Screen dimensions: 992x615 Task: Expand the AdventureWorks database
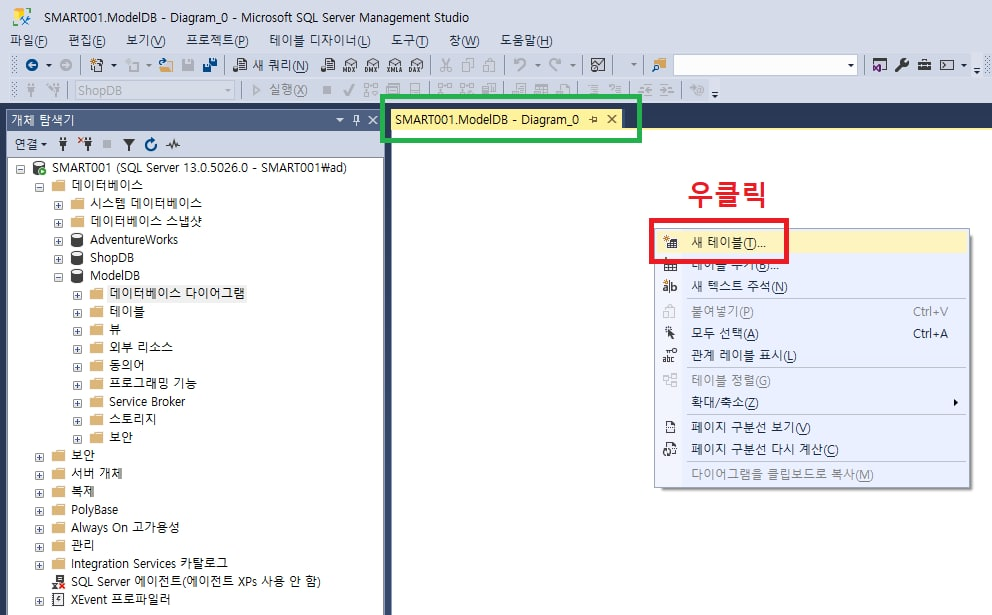pyautogui.click(x=58, y=241)
